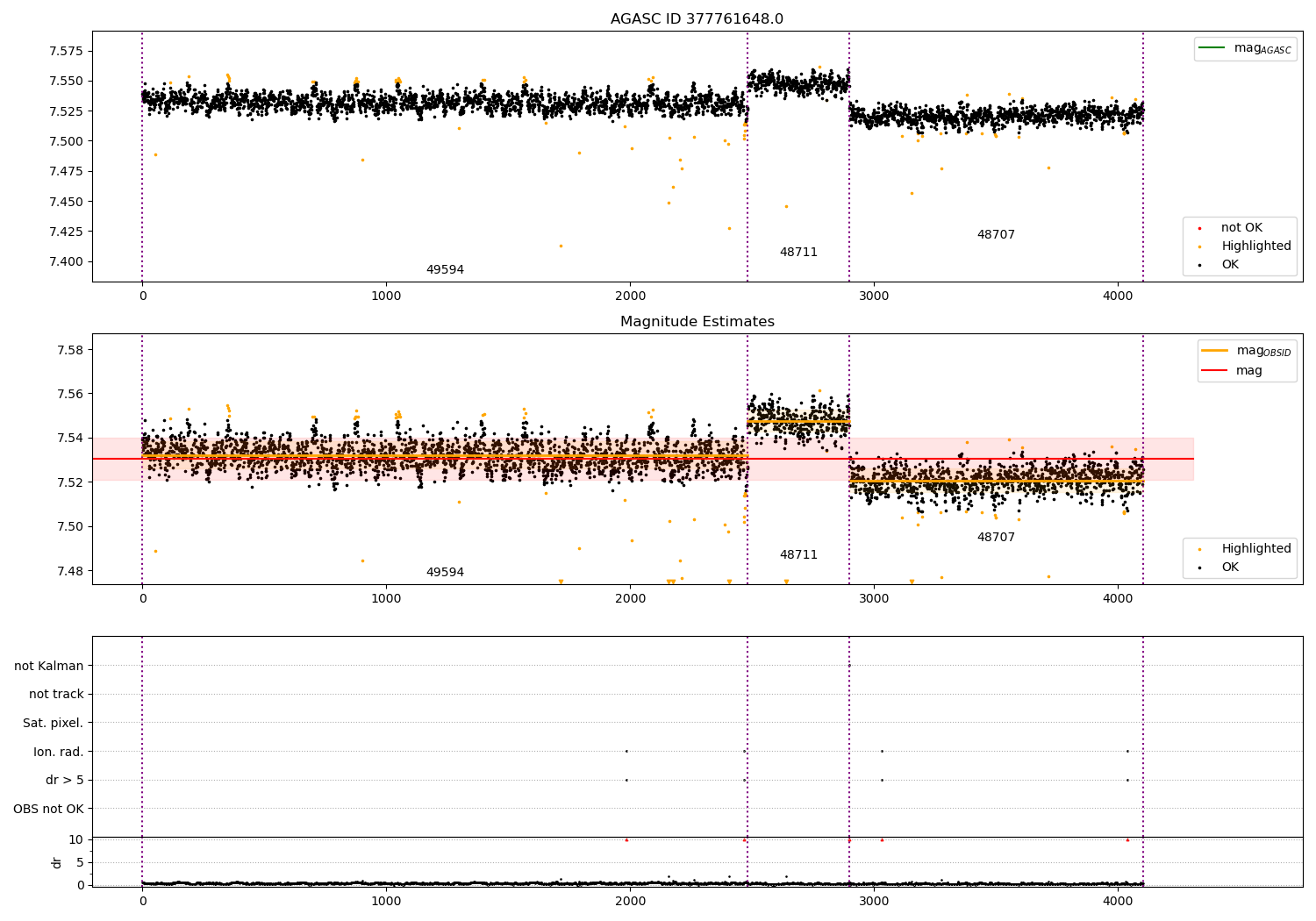Click the '48711' label in the top plot

[798, 253]
